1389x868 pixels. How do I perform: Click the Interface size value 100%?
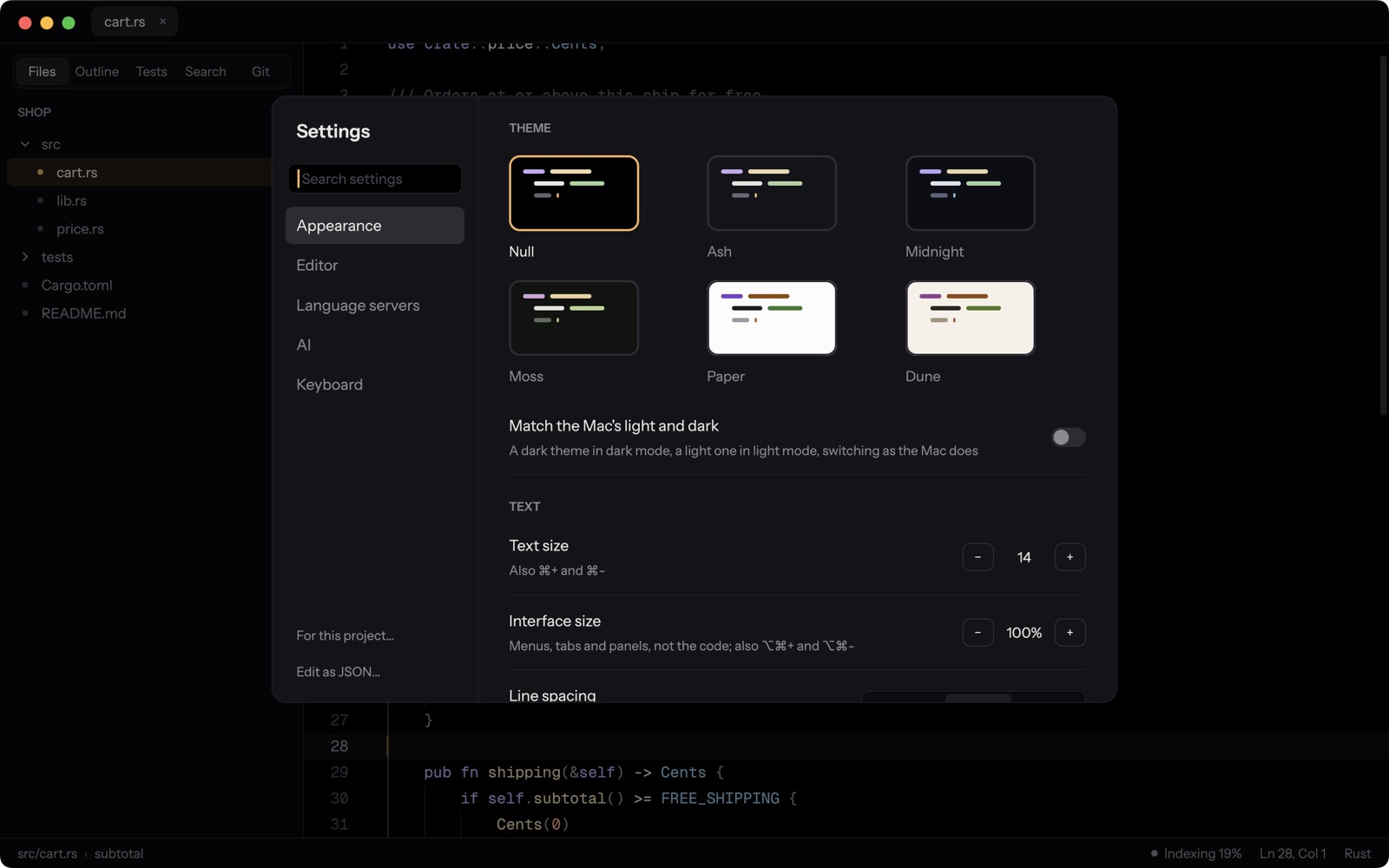point(1024,633)
